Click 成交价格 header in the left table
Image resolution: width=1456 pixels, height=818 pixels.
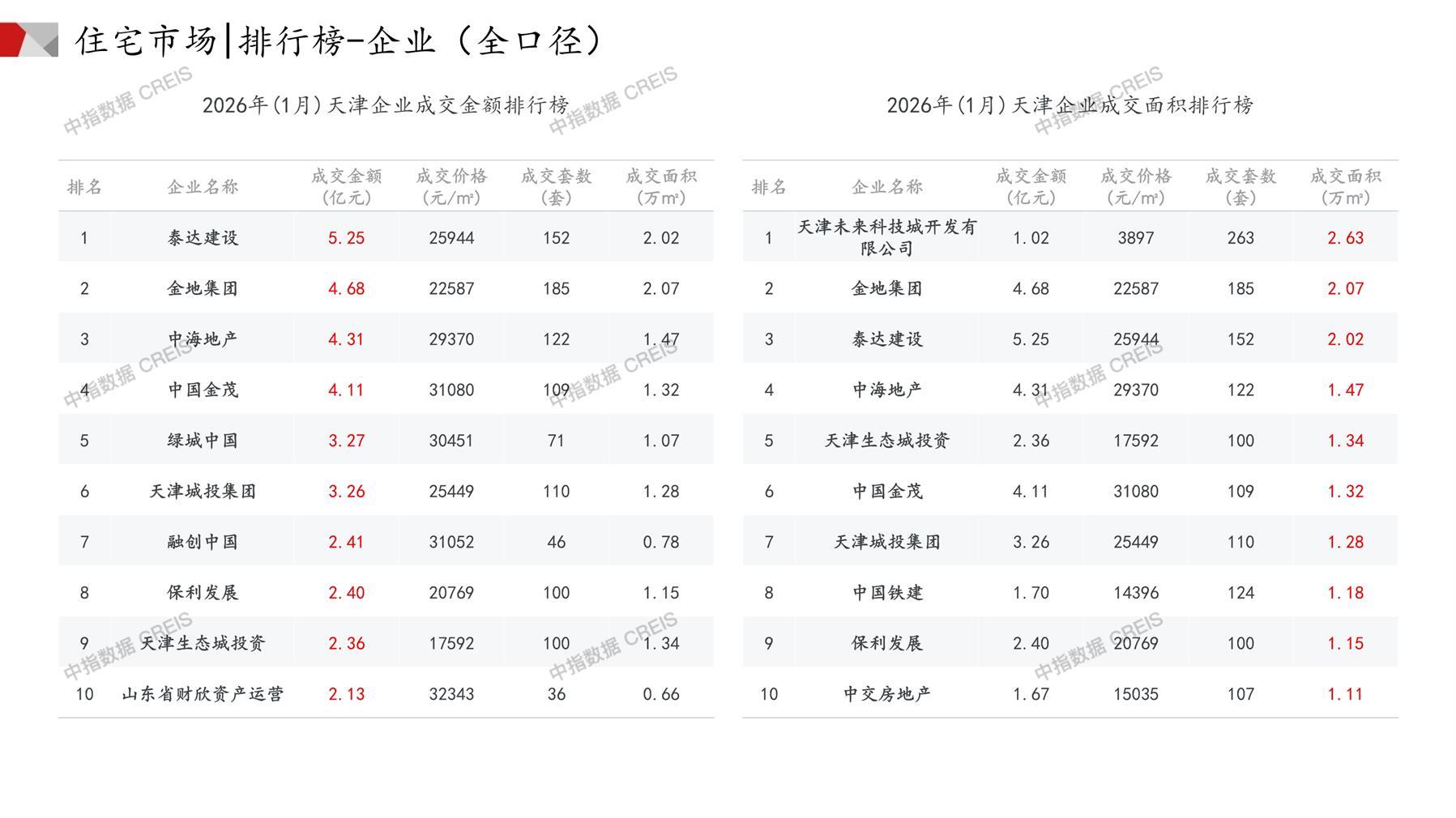coord(451,186)
